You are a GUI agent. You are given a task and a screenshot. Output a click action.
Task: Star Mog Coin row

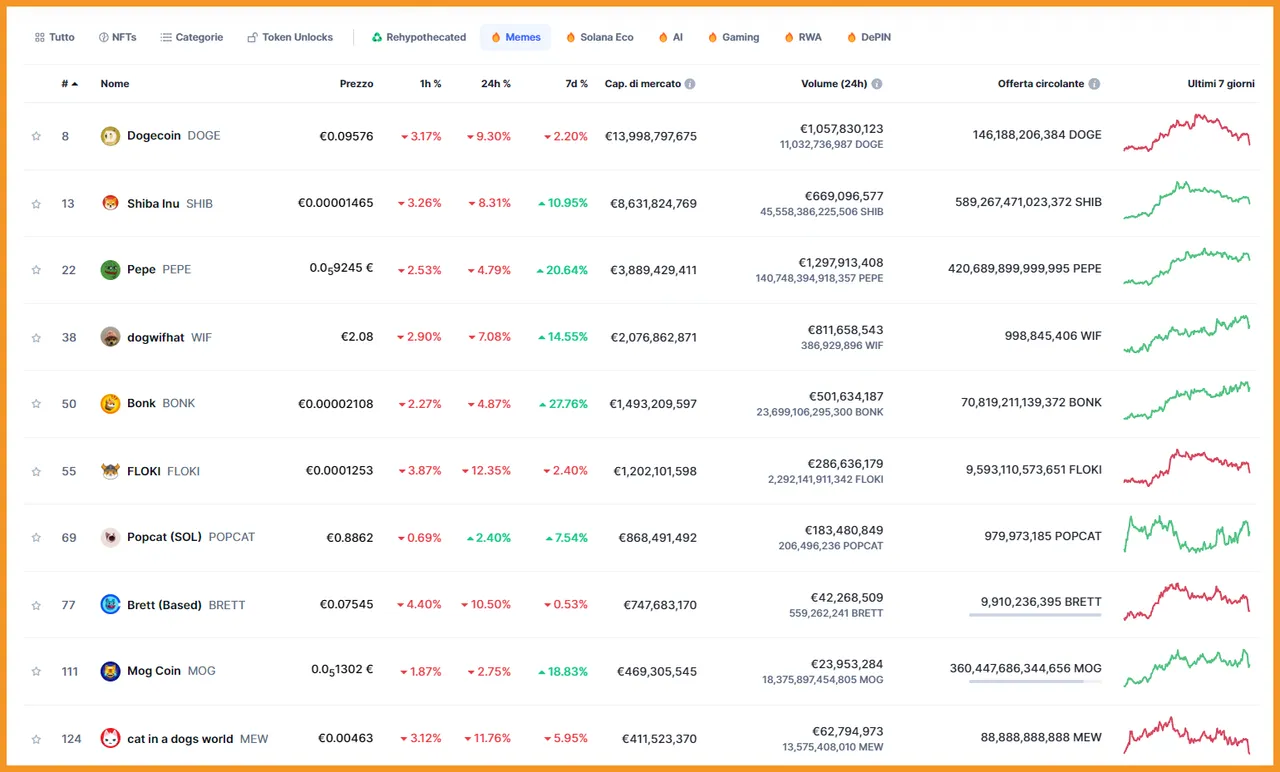tap(36, 672)
